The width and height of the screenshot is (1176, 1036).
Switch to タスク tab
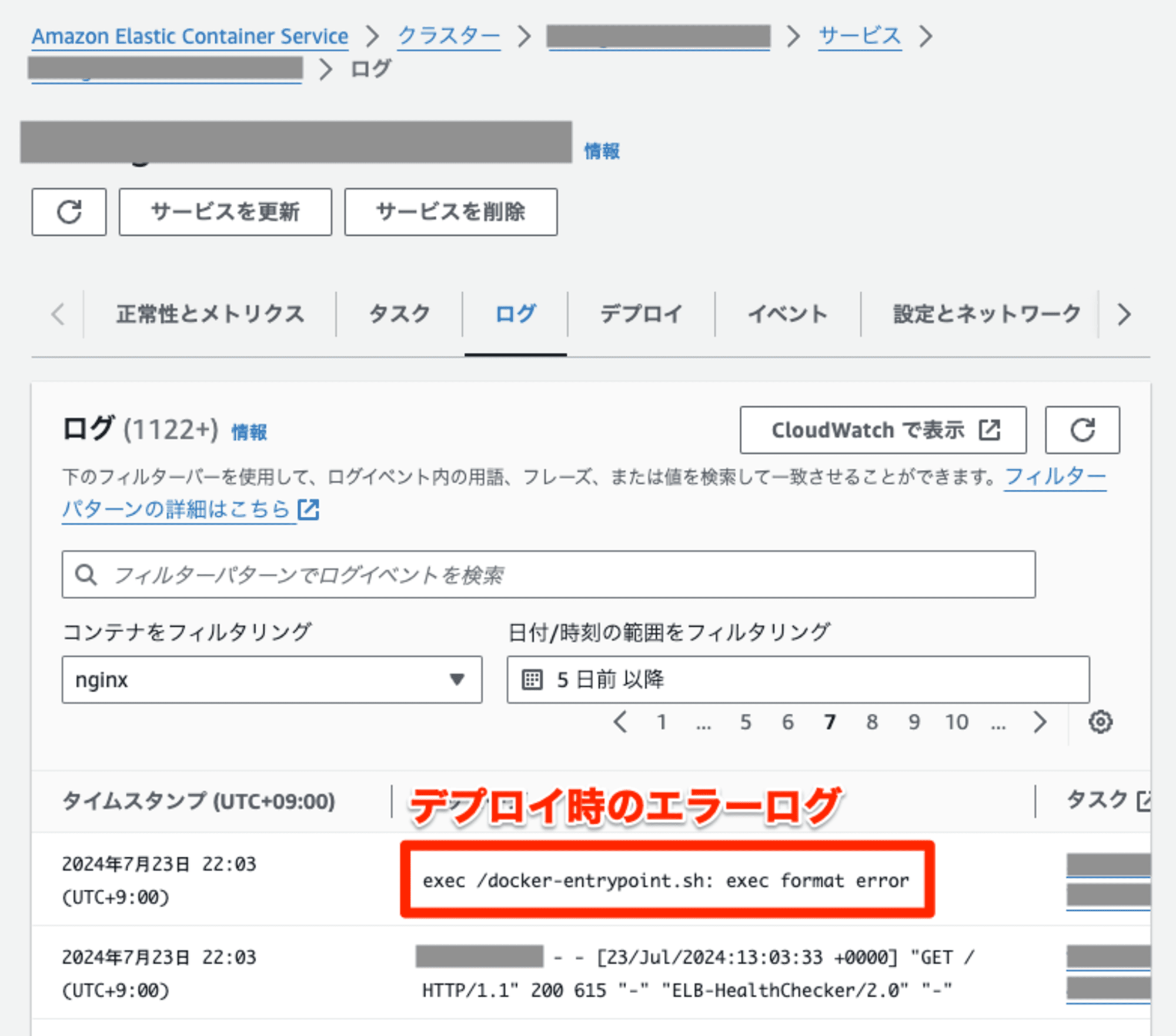pyautogui.click(x=399, y=314)
